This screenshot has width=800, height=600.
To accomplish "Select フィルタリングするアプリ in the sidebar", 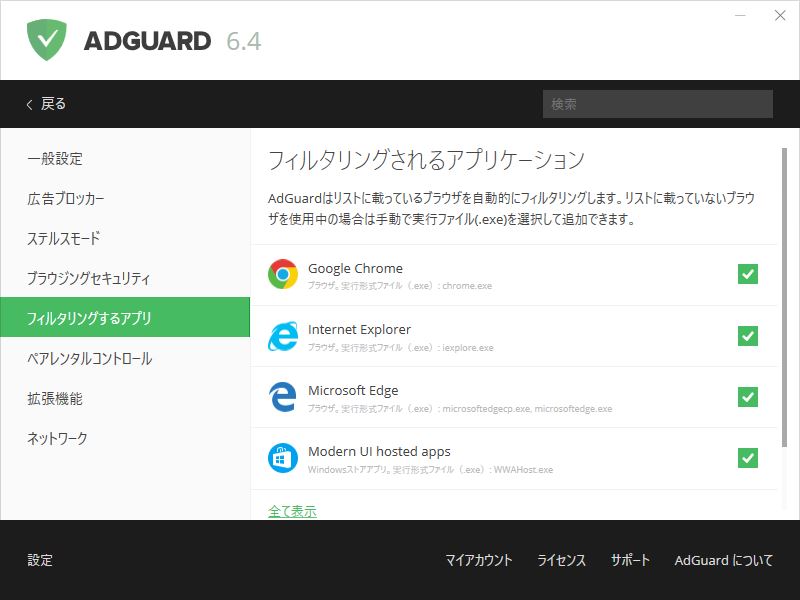I will 125,317.
